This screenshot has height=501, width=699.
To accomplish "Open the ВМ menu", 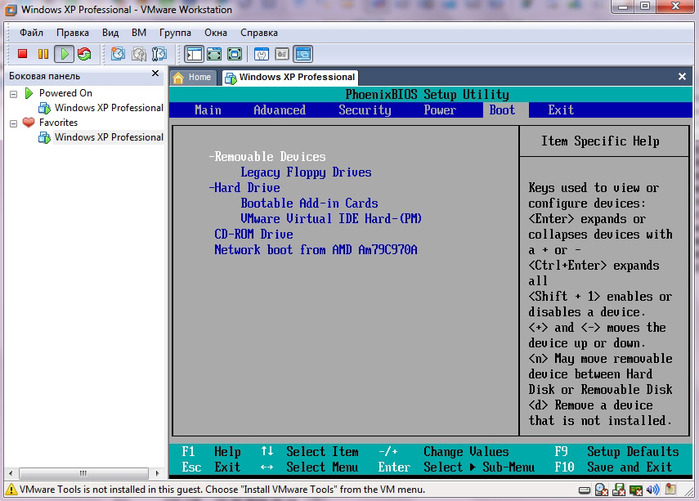I will coord(139,33).
